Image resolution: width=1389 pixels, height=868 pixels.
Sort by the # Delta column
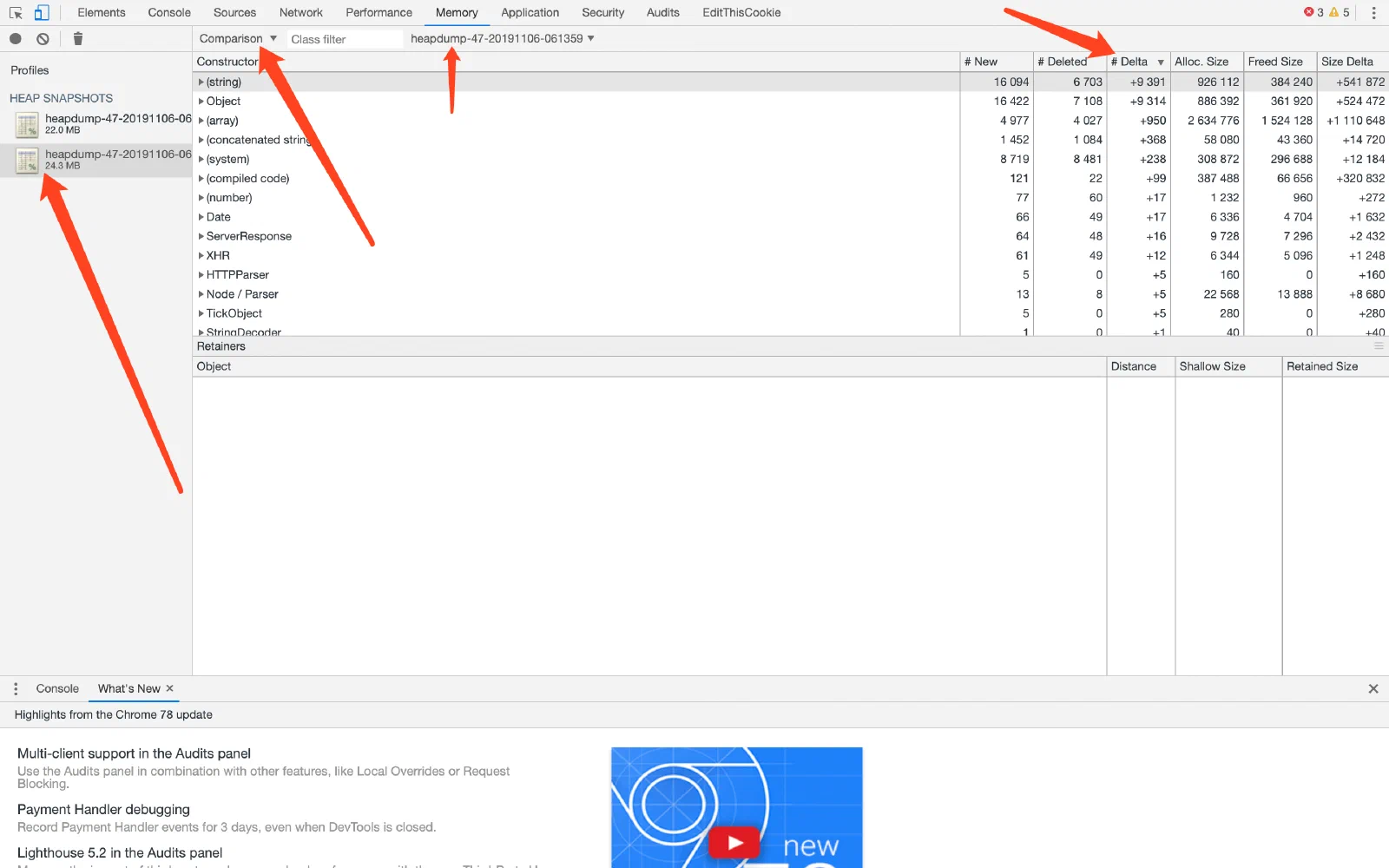1137,62
